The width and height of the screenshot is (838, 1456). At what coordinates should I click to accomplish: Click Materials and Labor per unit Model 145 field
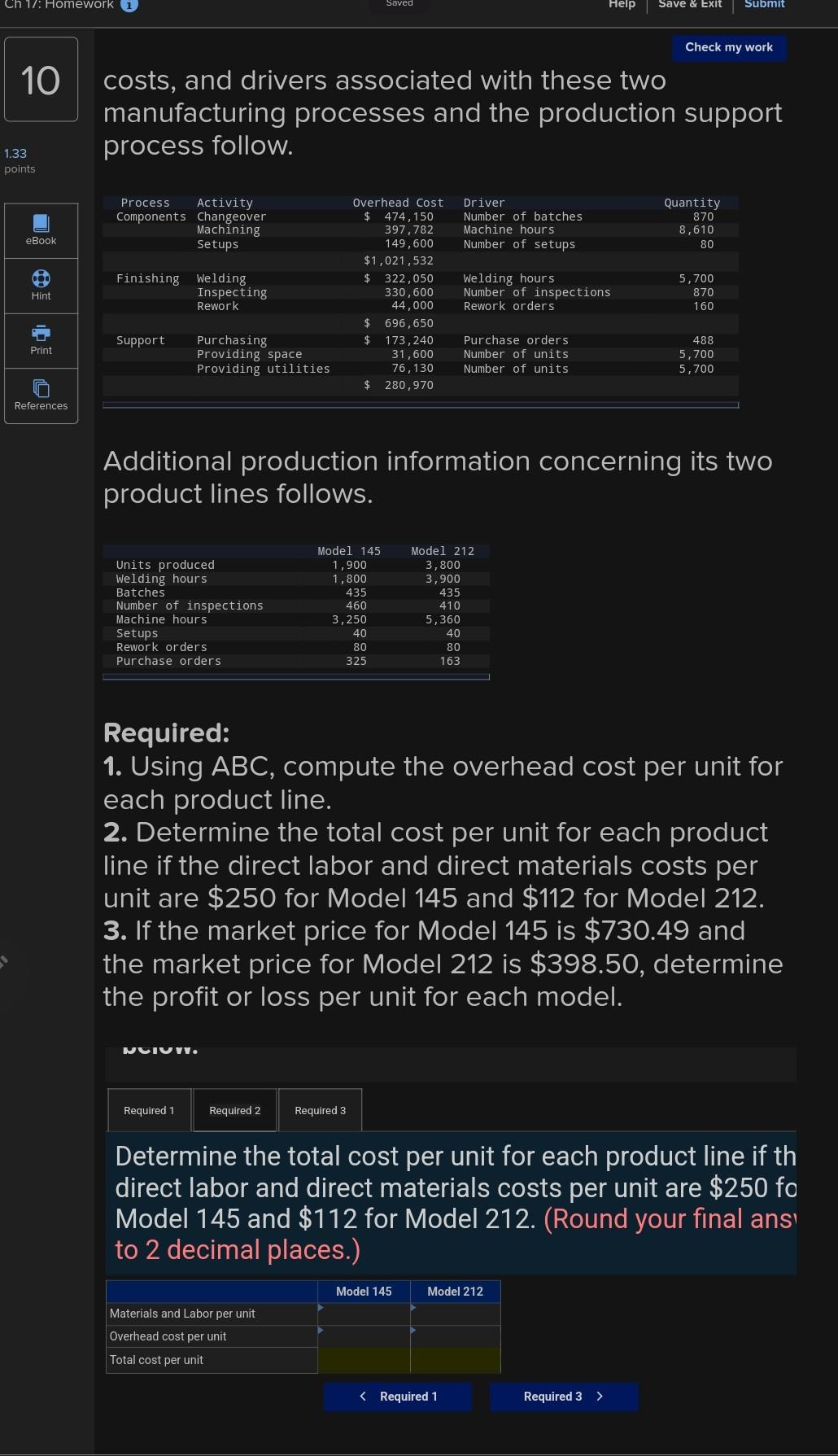coord(364,1314)
